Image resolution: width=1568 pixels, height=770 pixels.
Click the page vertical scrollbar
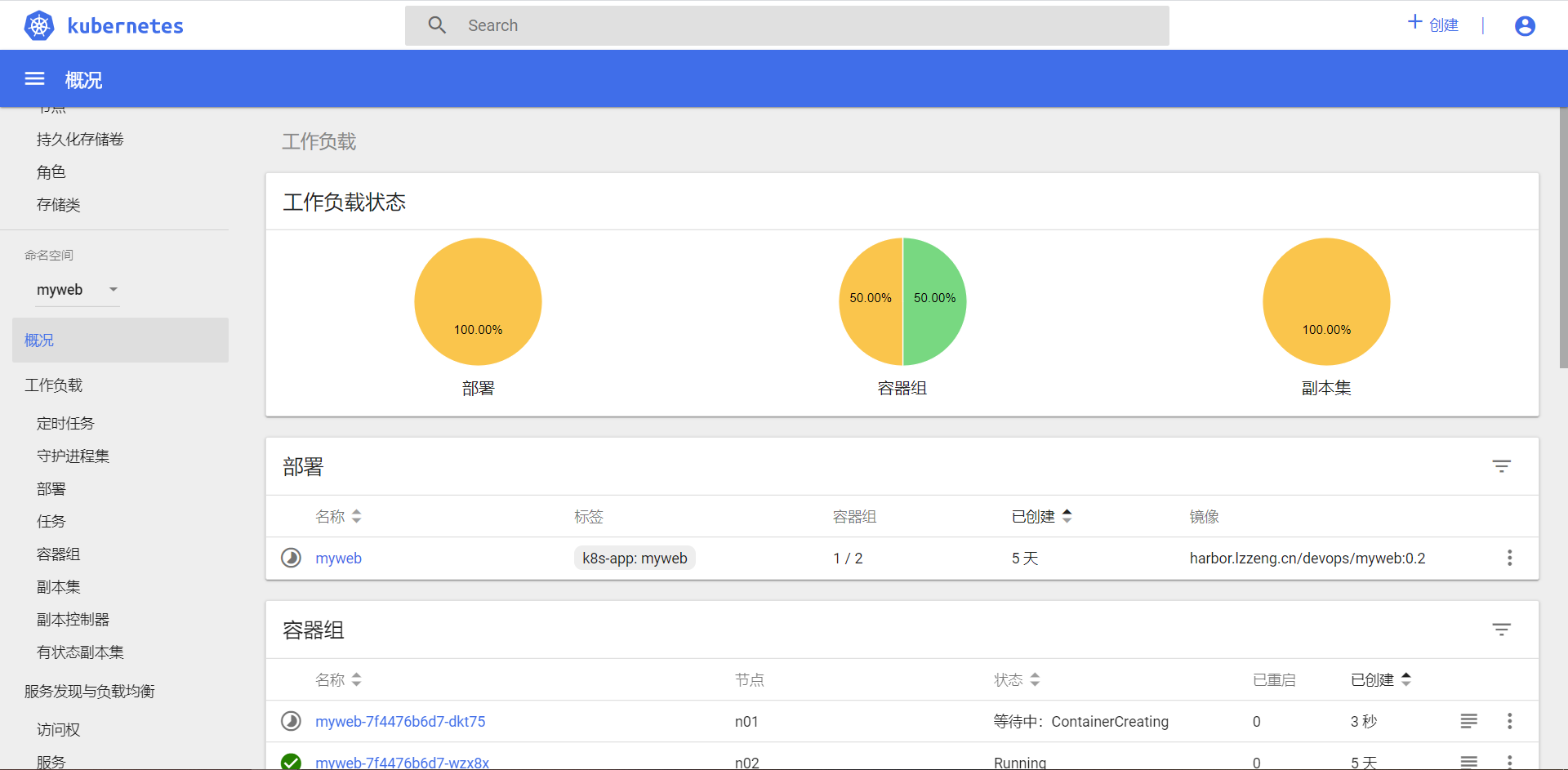1563,237
